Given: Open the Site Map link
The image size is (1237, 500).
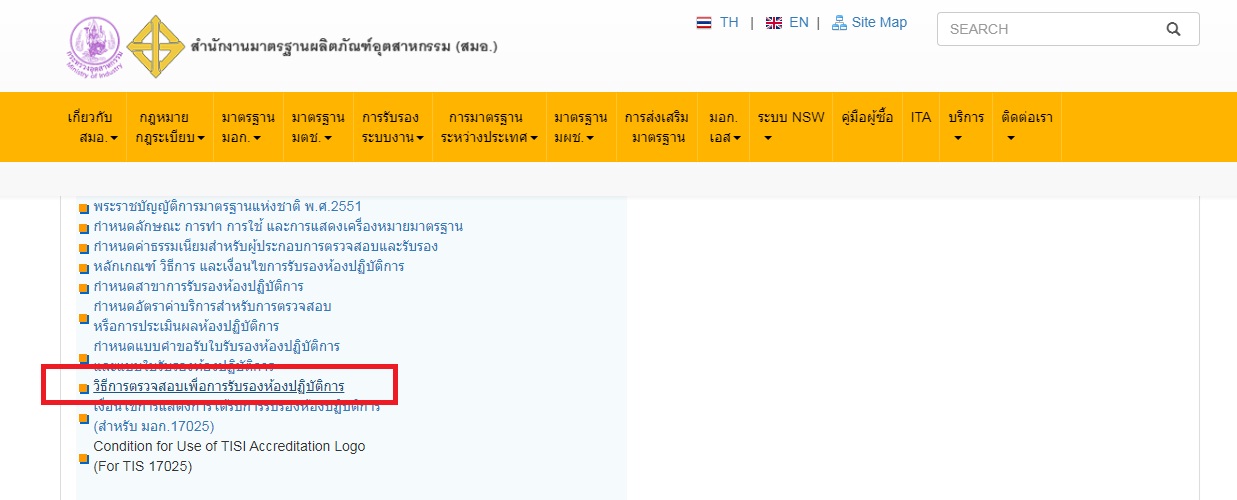Looking at the screenshot, I should [879, 22].
